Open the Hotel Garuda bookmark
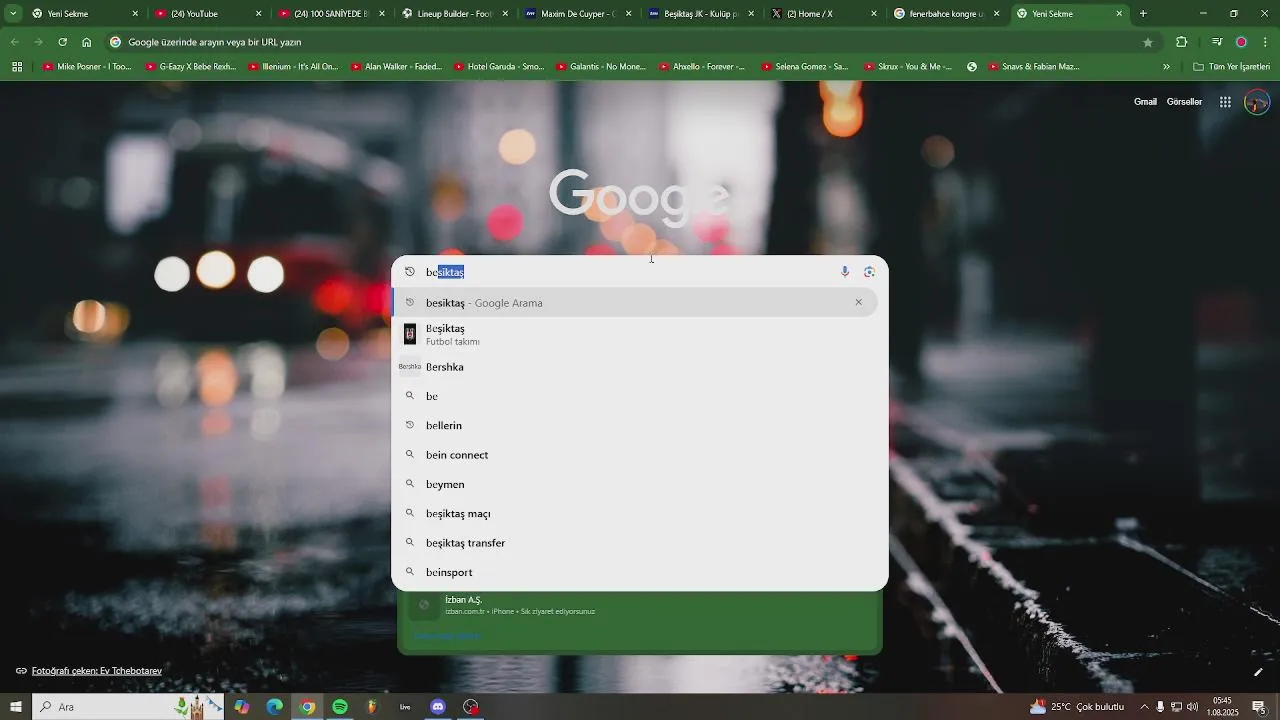Viewport: 1280px width, 720px height. coord(499,67)
